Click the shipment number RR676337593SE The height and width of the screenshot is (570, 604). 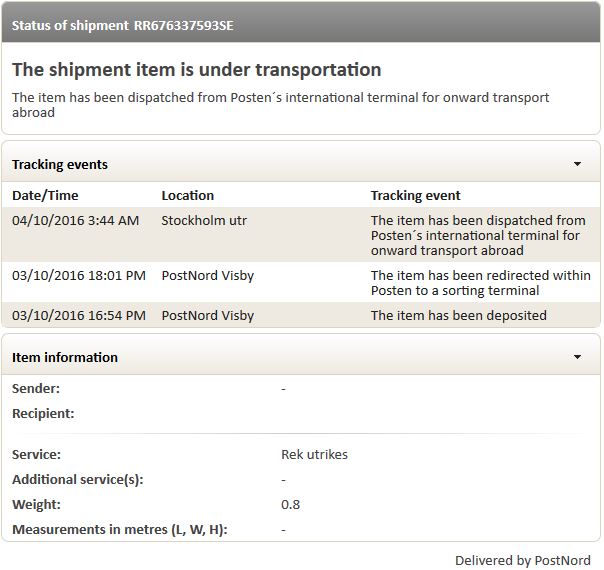183,24
